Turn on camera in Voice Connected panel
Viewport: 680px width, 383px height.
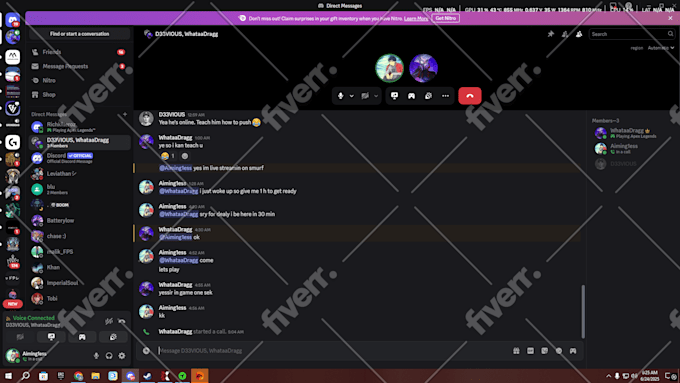20,337
